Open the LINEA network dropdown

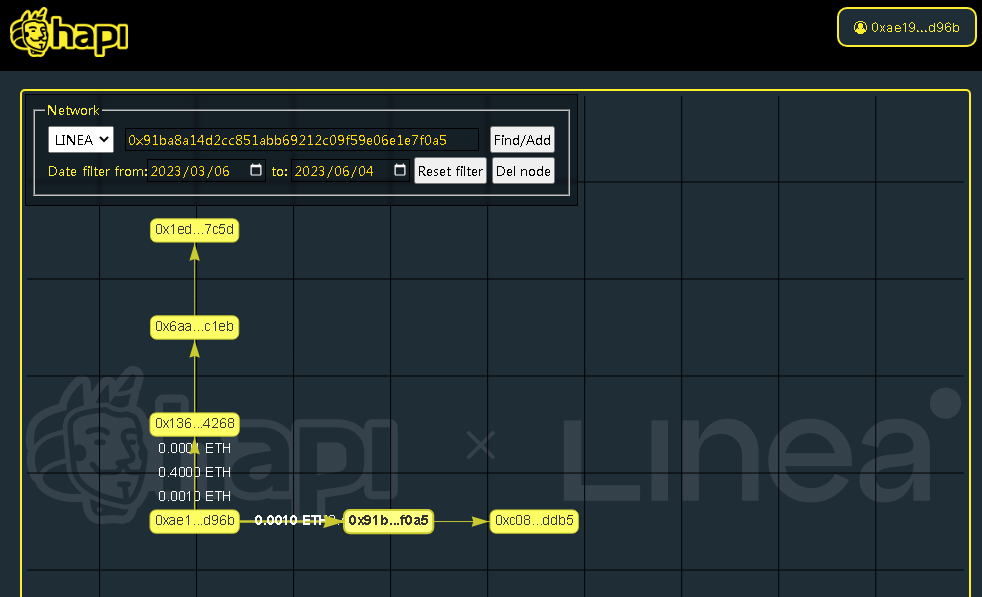pos(81,140)
